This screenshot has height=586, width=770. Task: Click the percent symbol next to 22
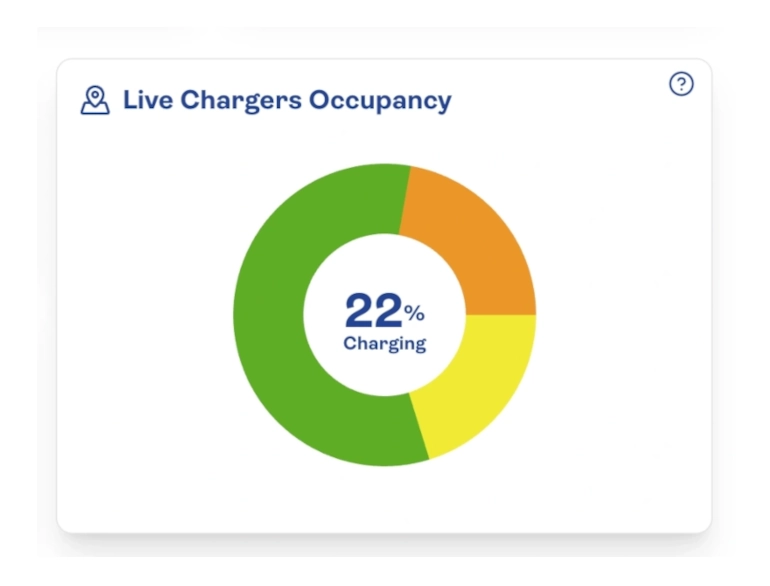tap(415, 314)
